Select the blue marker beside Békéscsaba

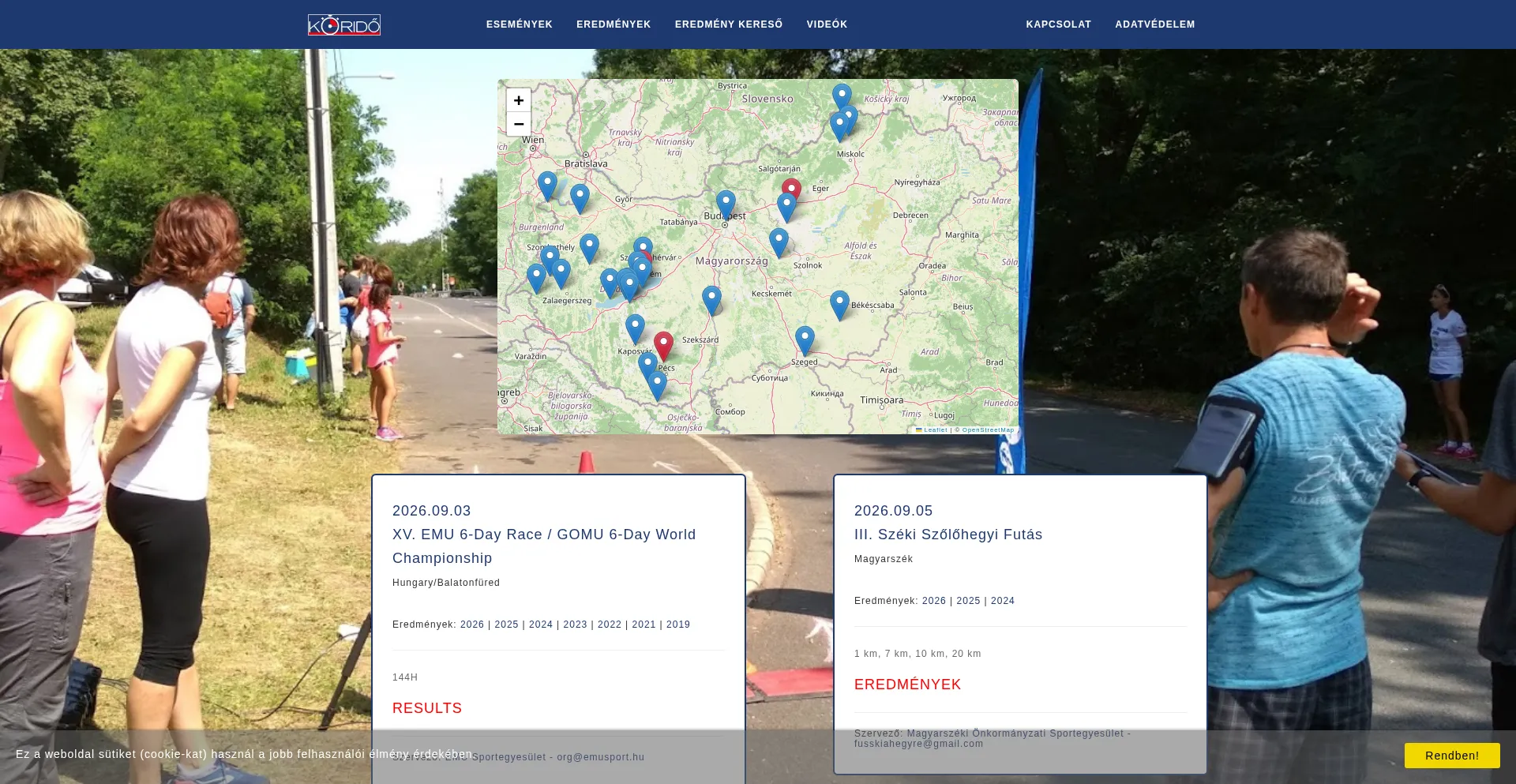(839, 305)
